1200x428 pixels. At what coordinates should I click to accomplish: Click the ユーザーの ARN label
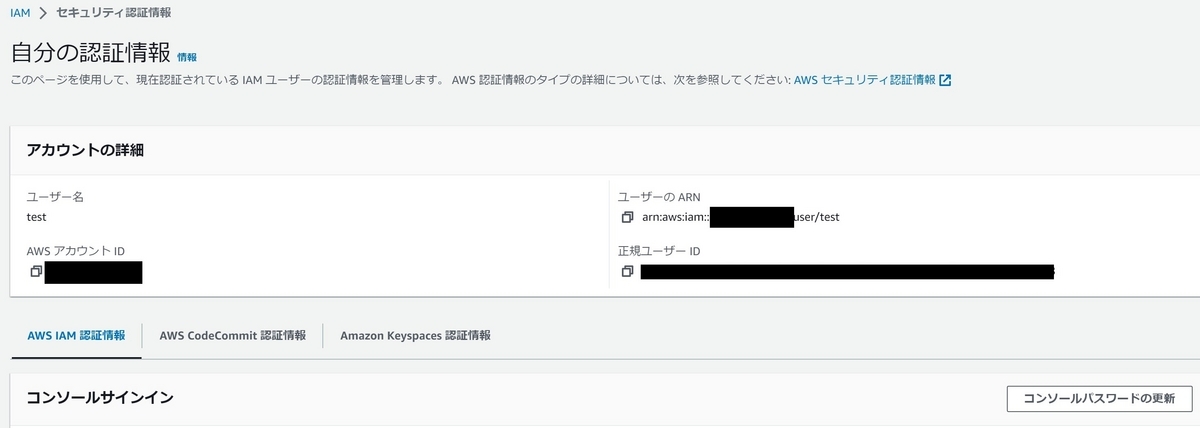(660, 197)
